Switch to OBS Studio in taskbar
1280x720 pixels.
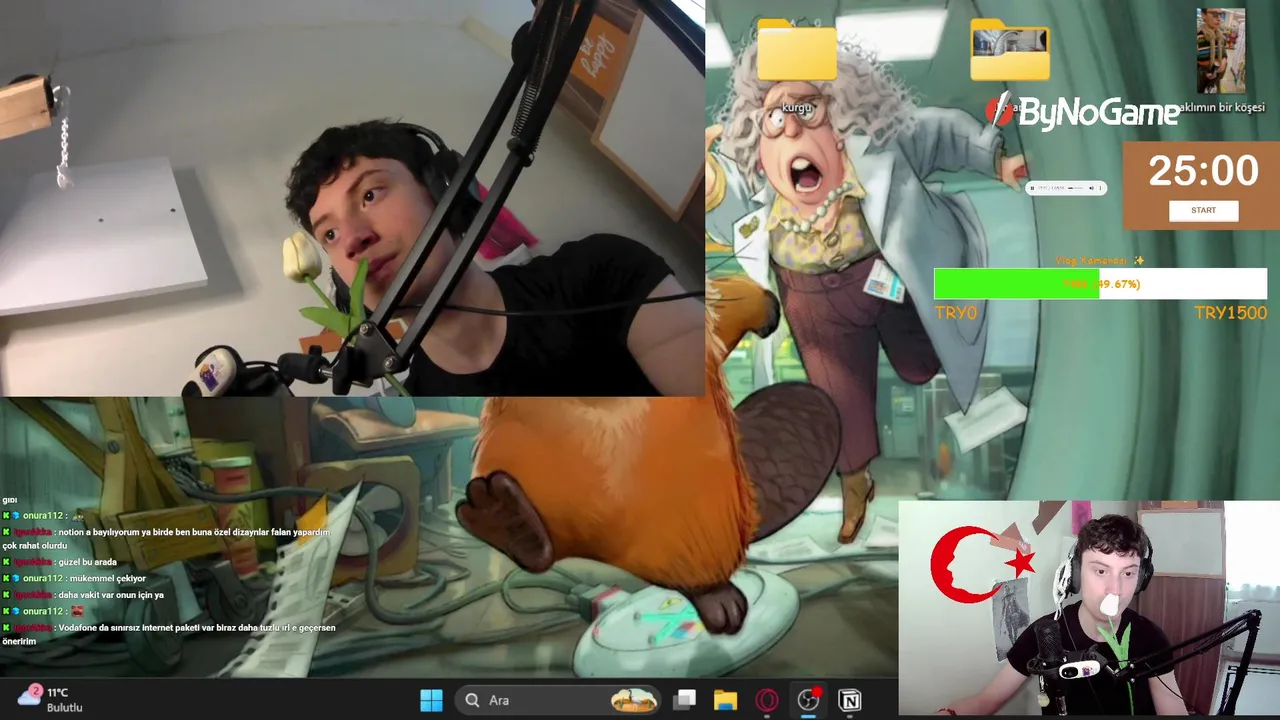coord(808,700)
